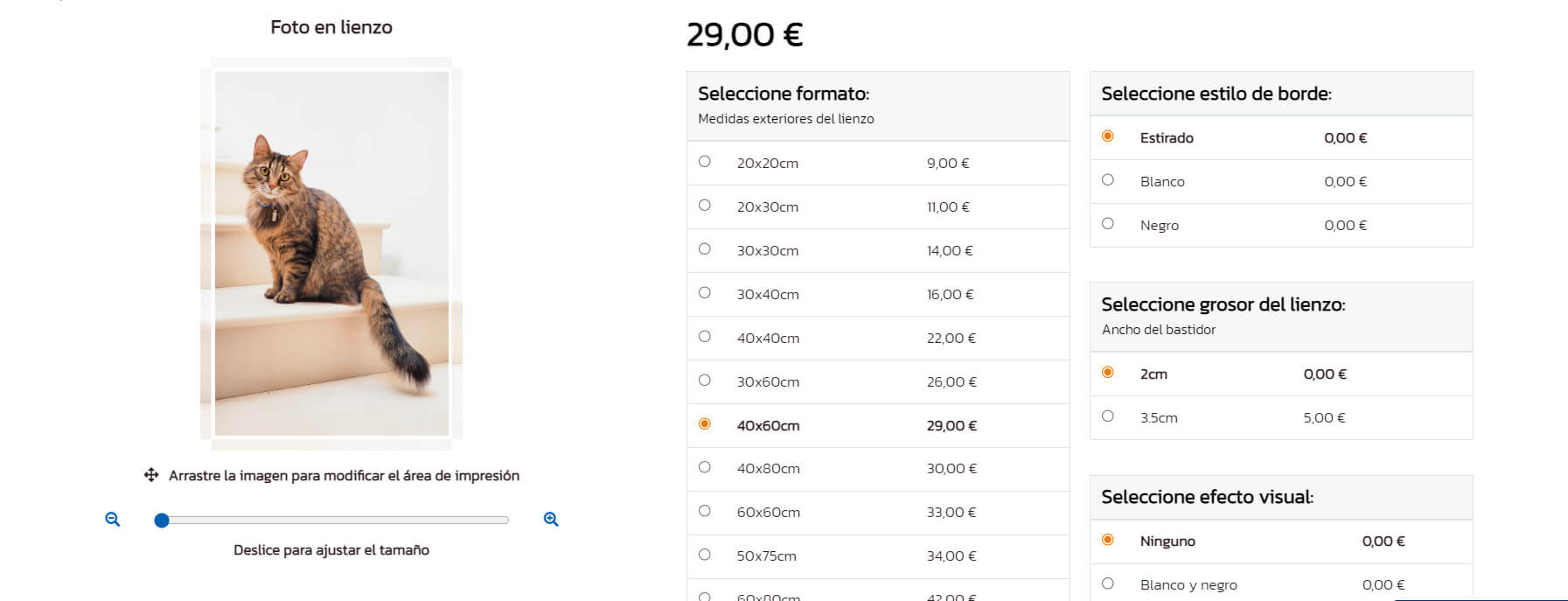Select the 40x40cm format
1568x601 pixels.
pos(705,337)
